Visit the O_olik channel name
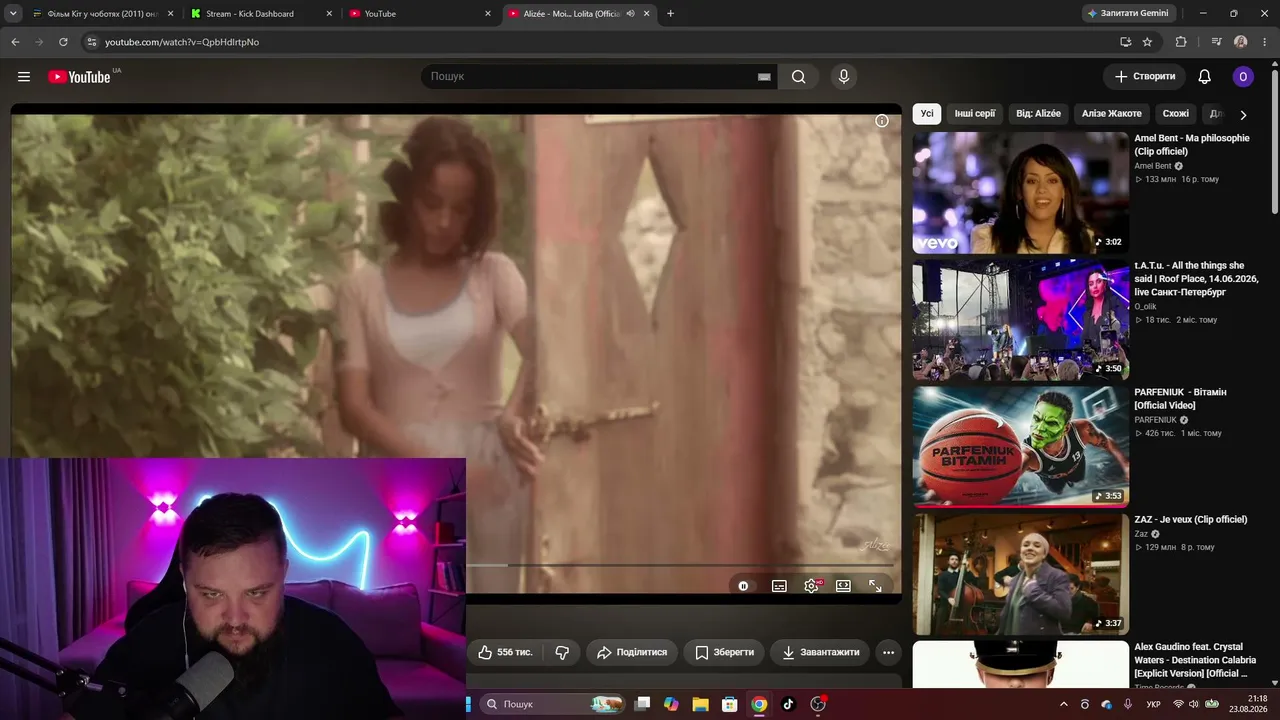The height and width of the screenshot is (720, 1280). point(1145,307)
